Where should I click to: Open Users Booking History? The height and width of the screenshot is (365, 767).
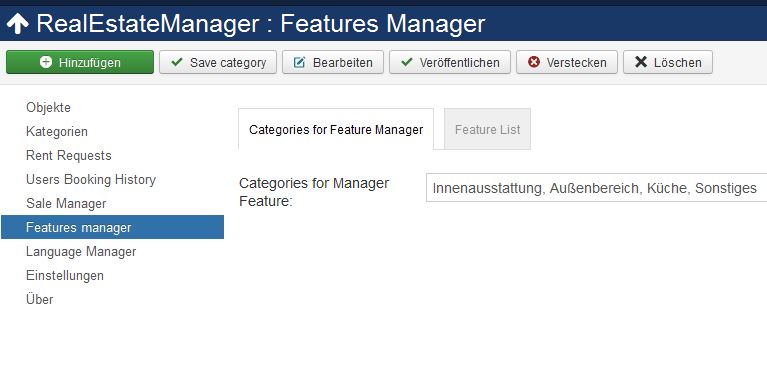click(90, 179)
